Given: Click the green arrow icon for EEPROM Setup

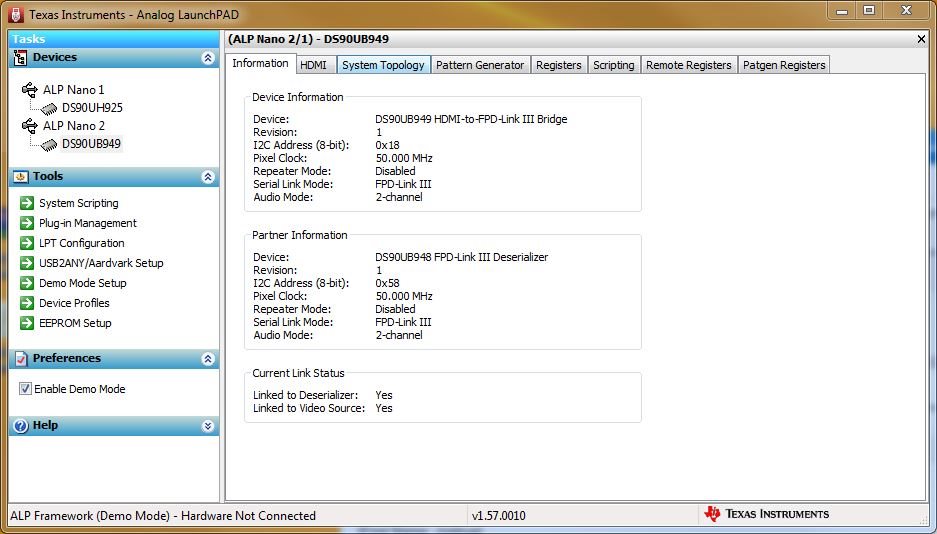Looking at the screenshot, I should [x=26, y=323].
